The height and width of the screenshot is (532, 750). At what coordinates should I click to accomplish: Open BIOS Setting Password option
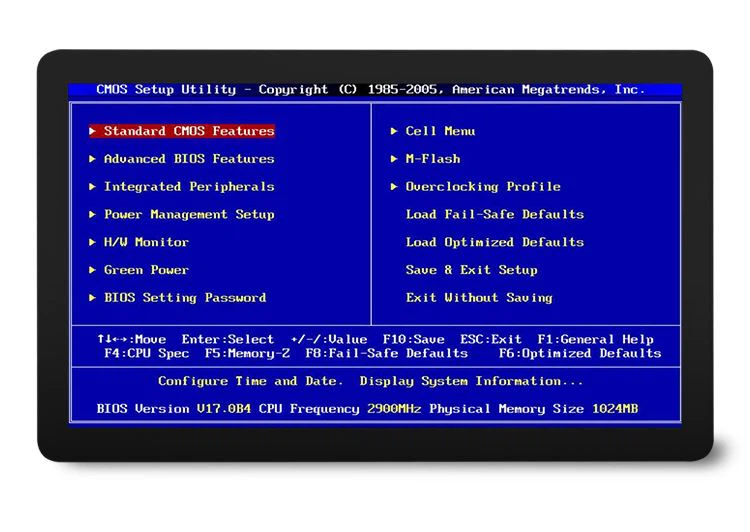click(184, 298)
